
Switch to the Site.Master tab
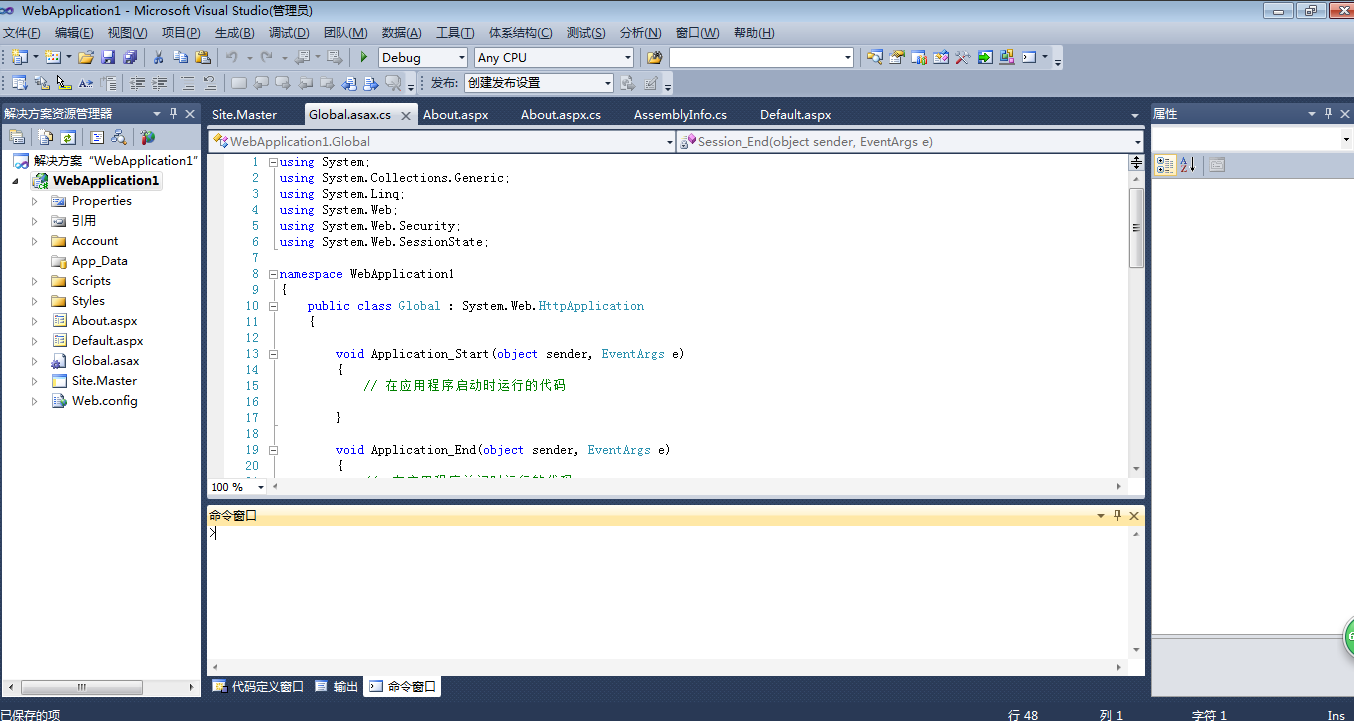coord(244,114)
